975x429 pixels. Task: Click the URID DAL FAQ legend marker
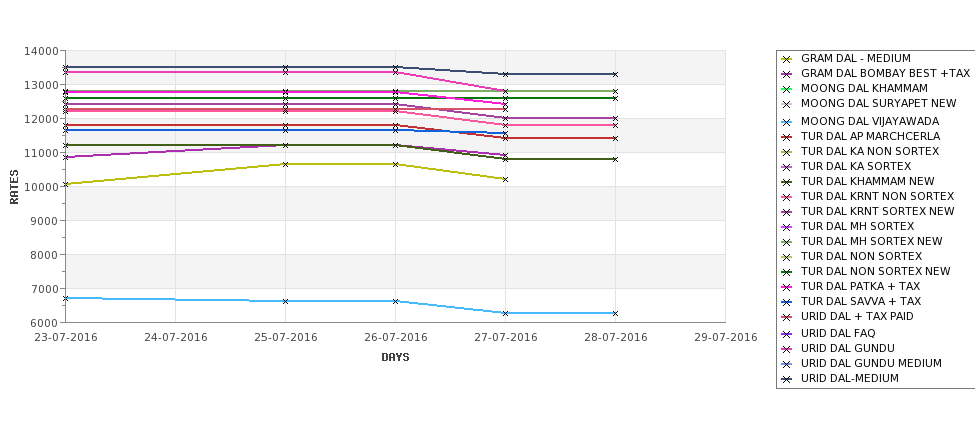(x=787, y=334)
